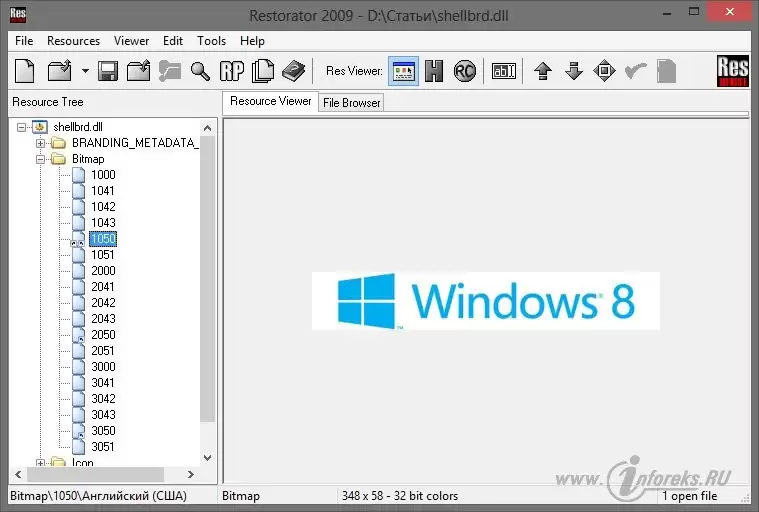Click the Resource Tree vertical scrollbar down arrow
Screen dimensions: 759x512
tap(208, 457)
